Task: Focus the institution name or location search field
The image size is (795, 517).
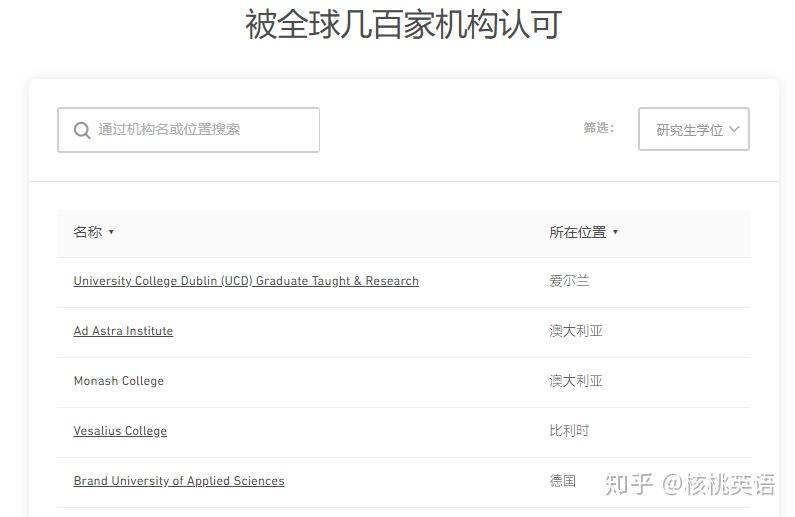Action: pos(188,130)
